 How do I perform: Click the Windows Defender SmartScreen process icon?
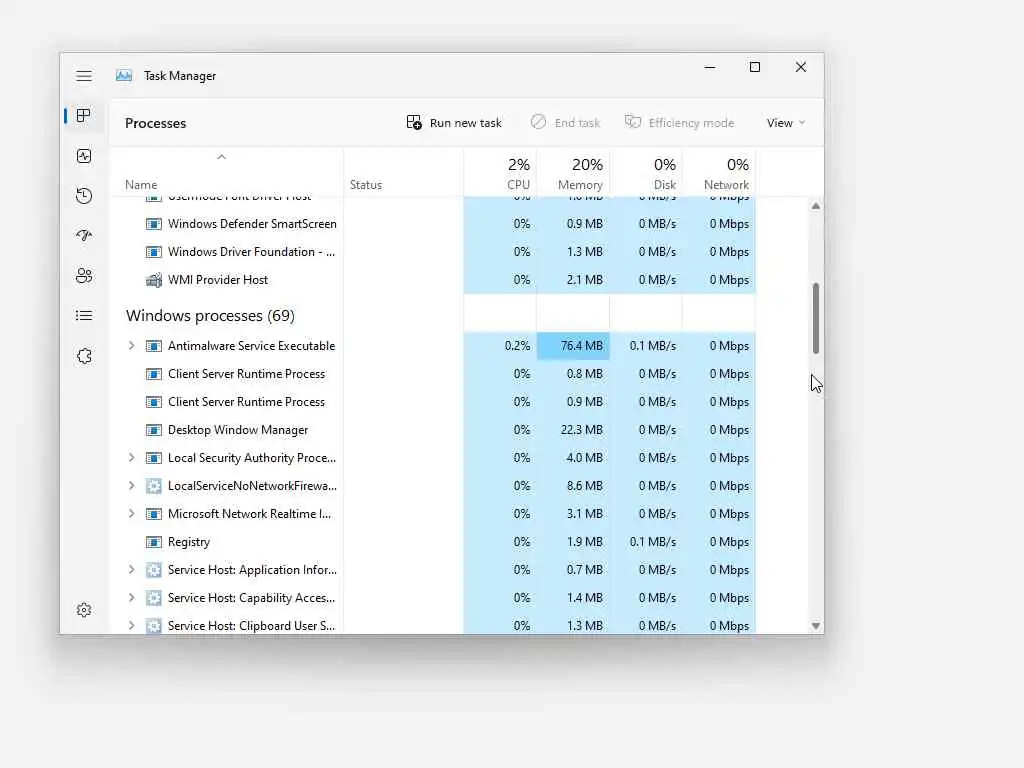(153, 224)
